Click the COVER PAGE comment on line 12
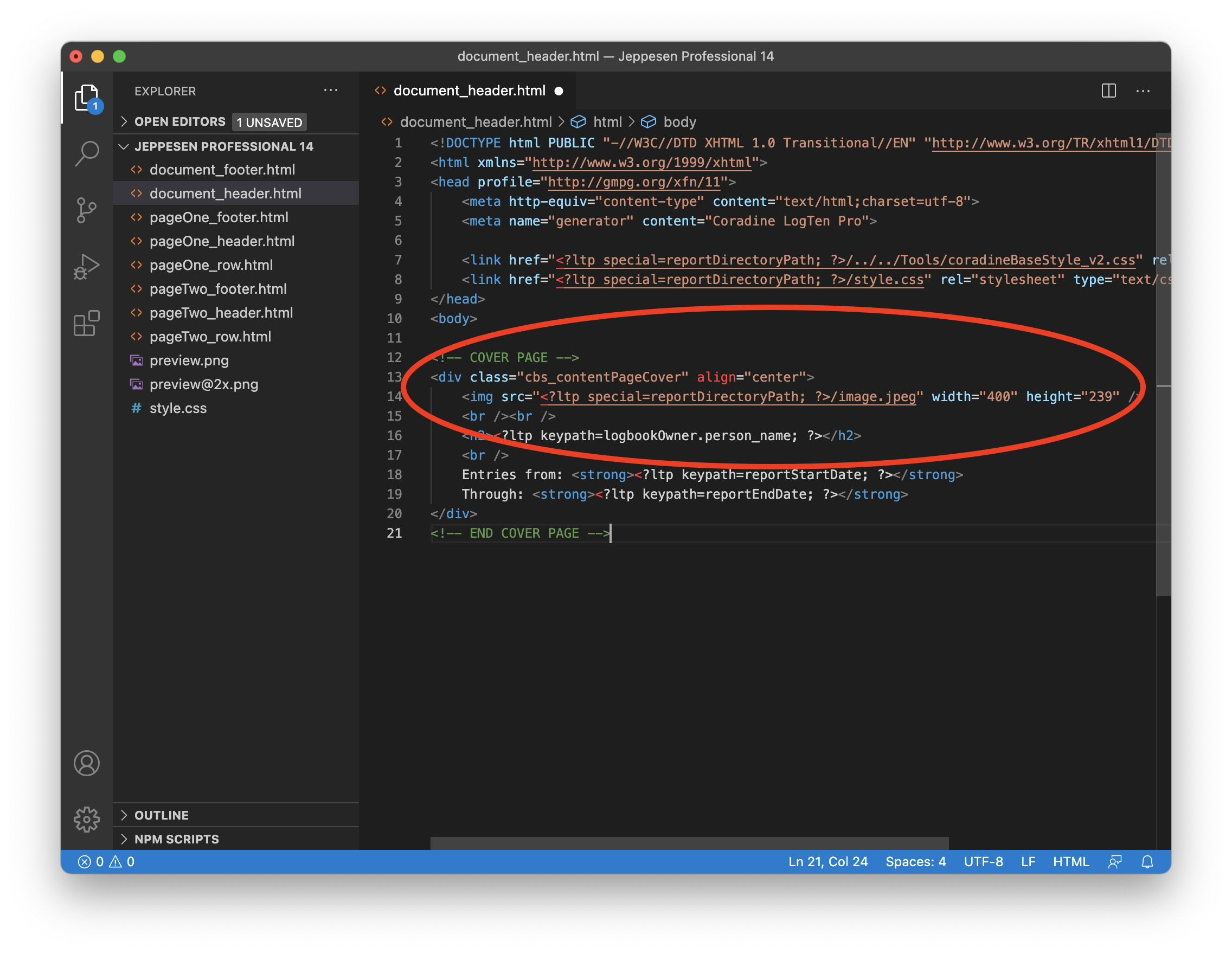Viewport: 1232px width, 954px height. [504, 357]
